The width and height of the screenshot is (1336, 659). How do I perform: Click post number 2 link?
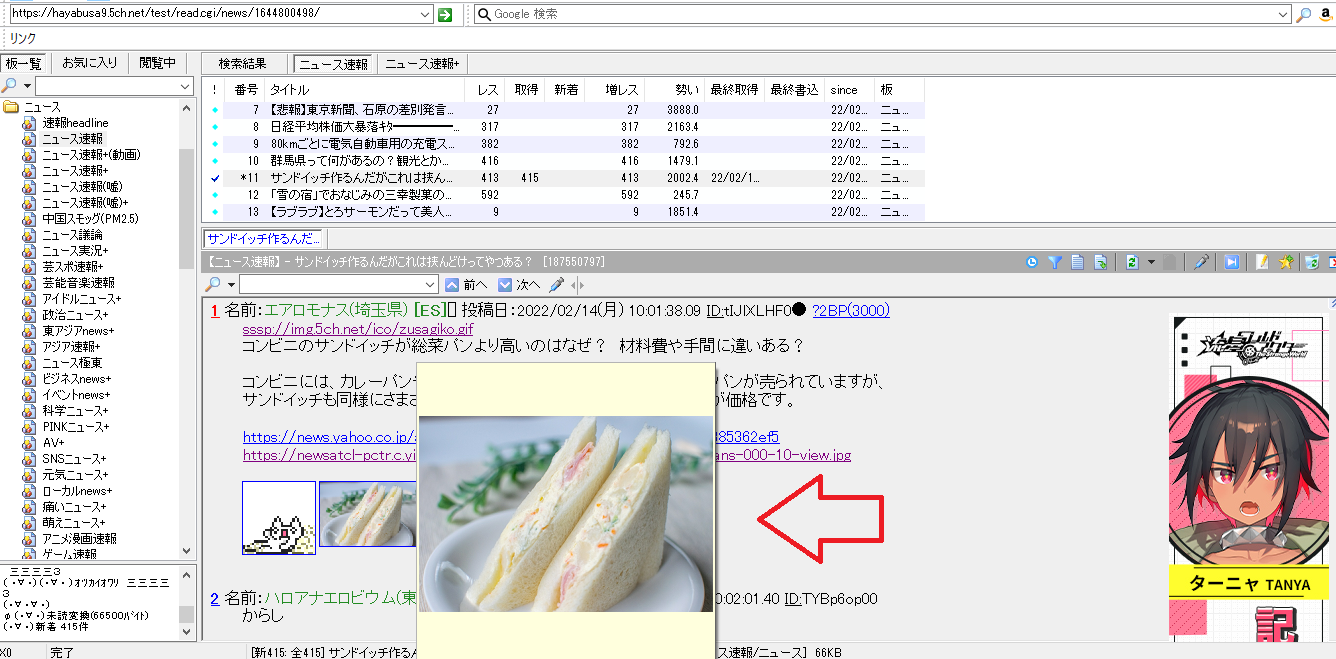point(215,599)
